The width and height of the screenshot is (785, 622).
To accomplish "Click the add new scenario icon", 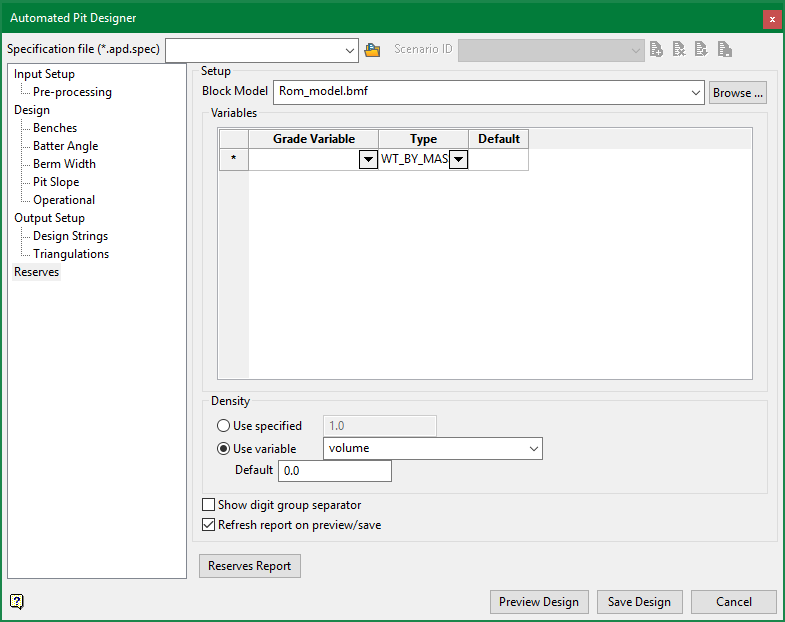I will click(656, 50).
